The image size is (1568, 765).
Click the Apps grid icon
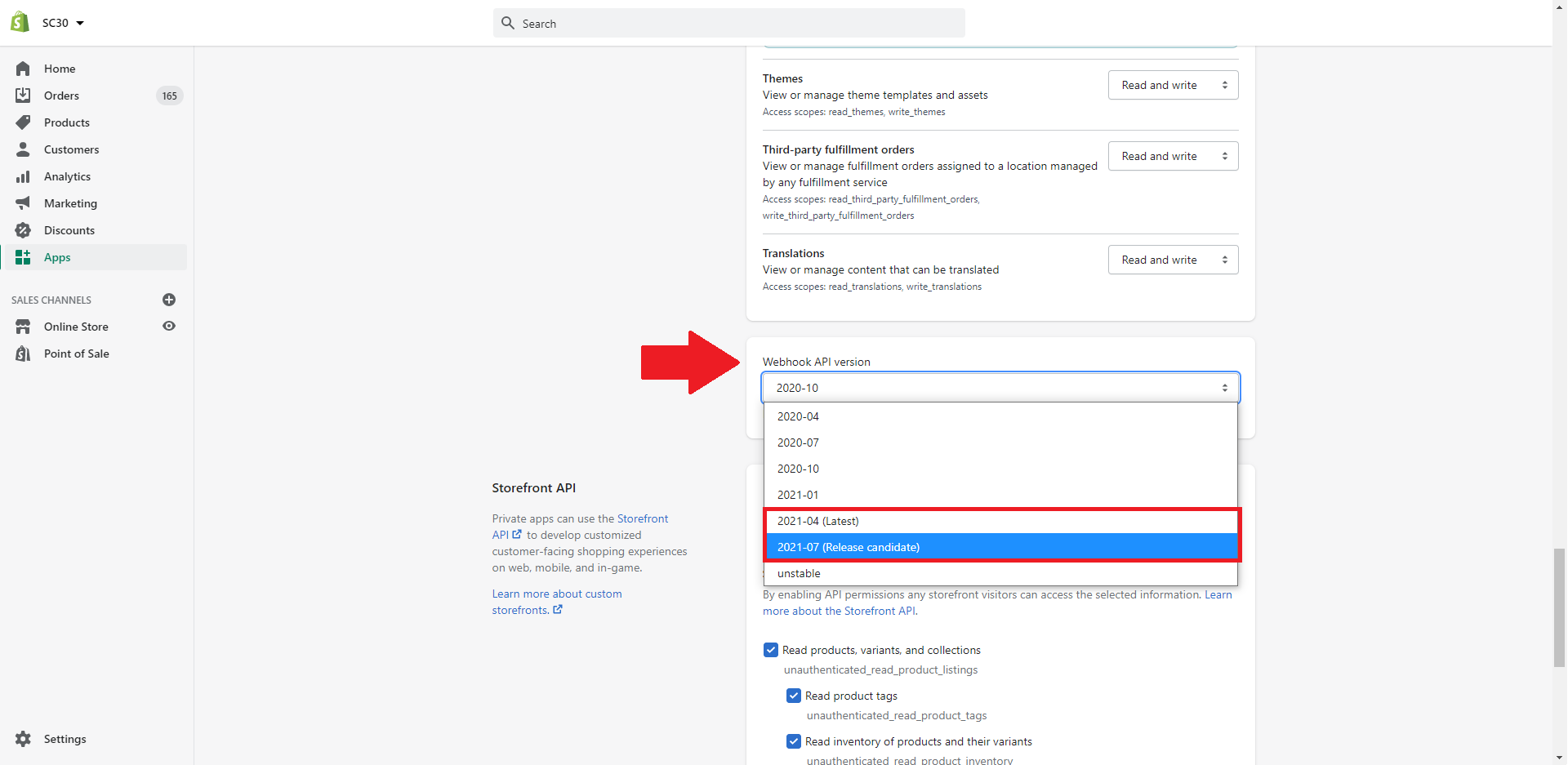coord(23,257)
